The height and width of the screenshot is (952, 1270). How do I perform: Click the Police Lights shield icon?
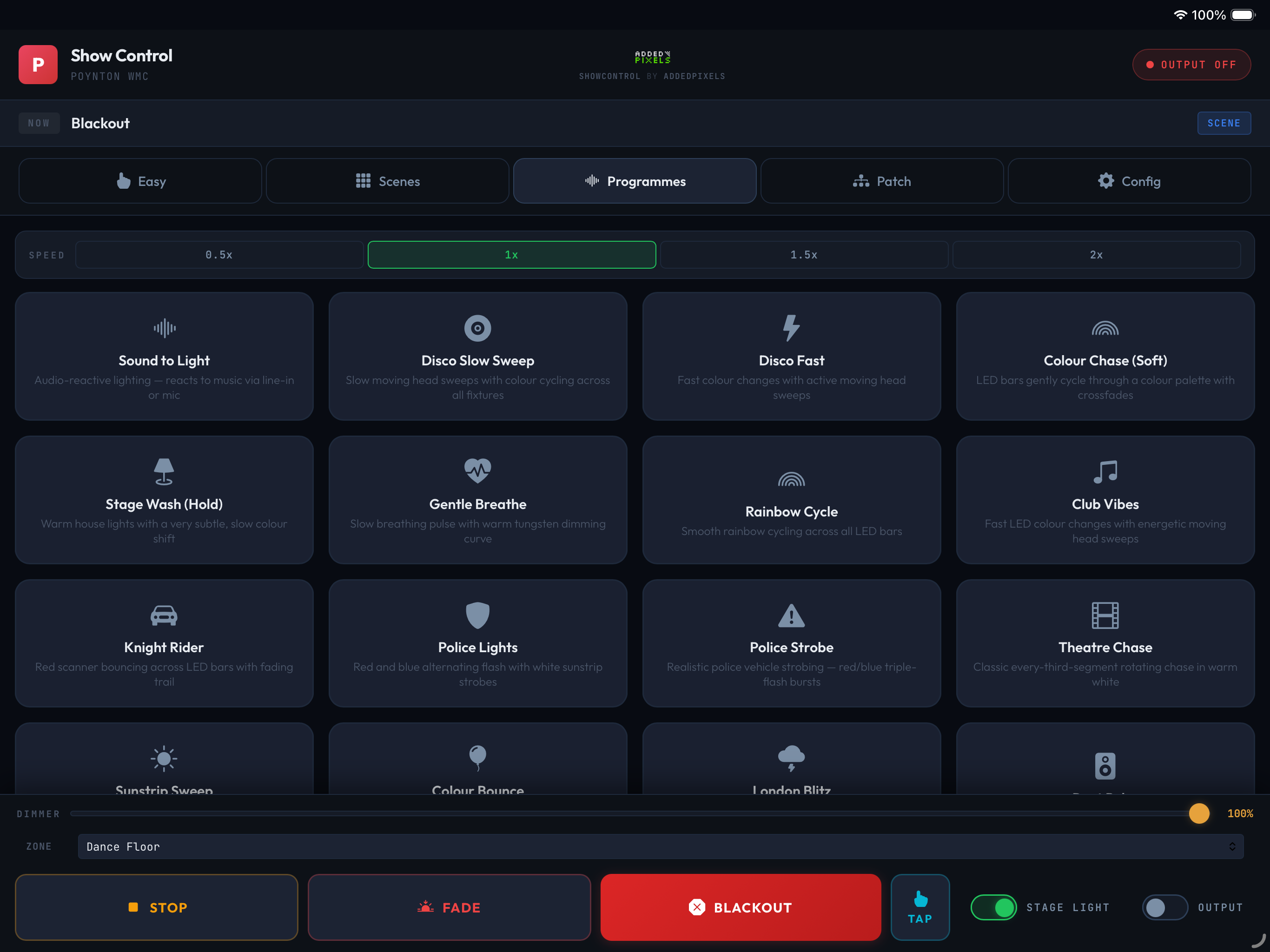coord(478,615)
